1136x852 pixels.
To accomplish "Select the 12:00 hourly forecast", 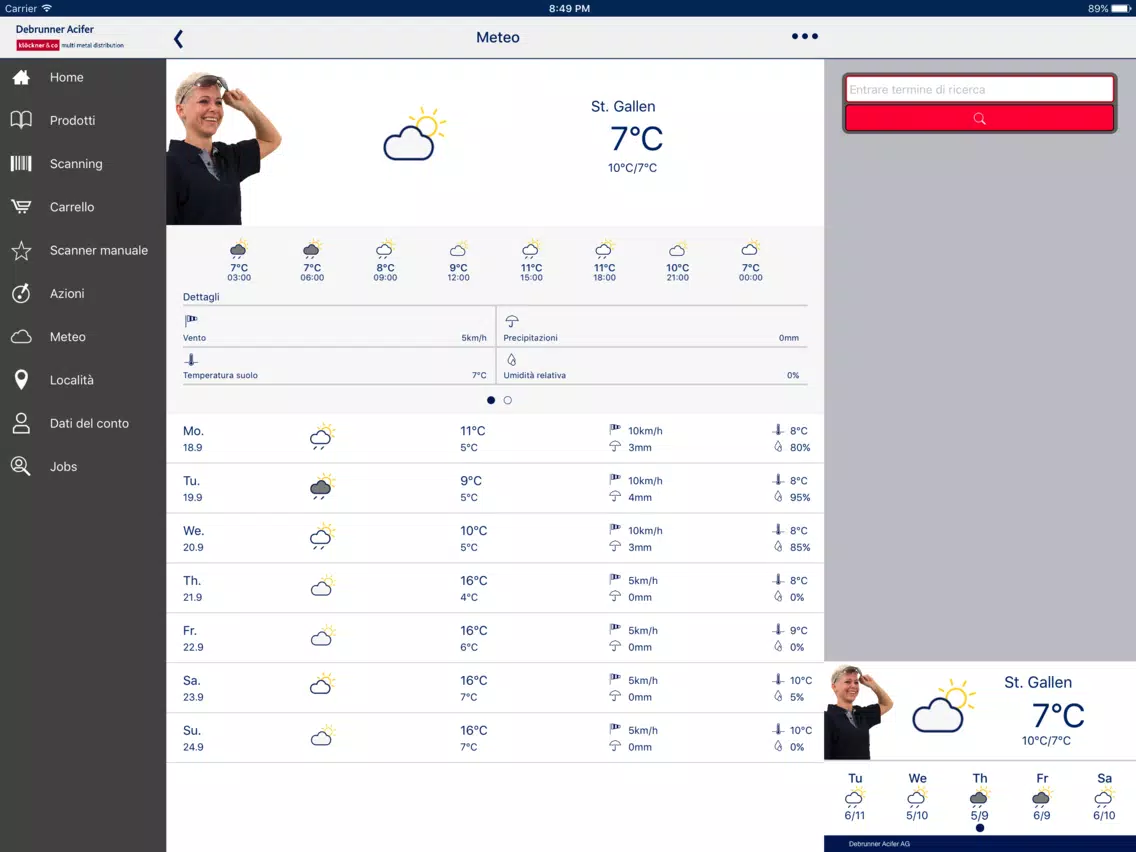I will click(x=458, y=261).
